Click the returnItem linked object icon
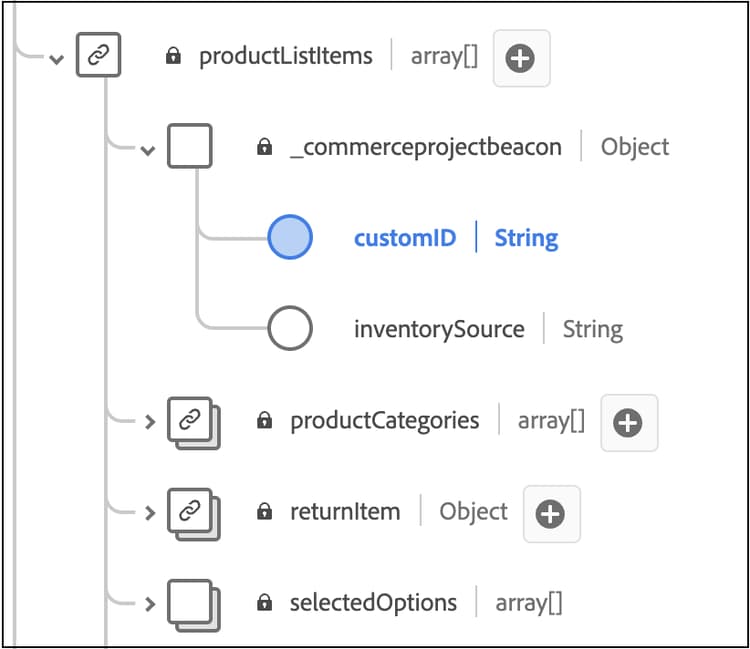The height and width of the screenshot is (649, 750). point(190,512)
